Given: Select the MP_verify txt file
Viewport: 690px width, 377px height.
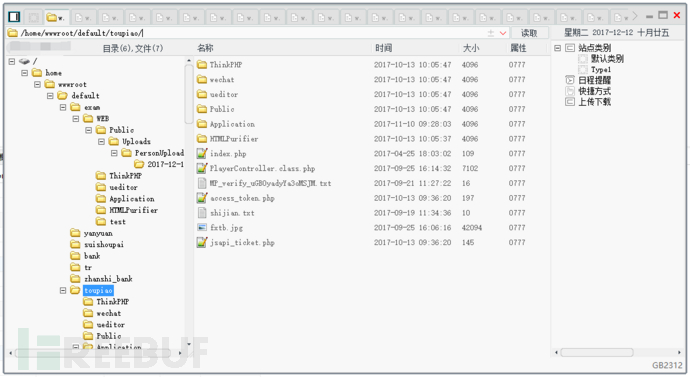Looking at the screenshot, I should point(264,183).
